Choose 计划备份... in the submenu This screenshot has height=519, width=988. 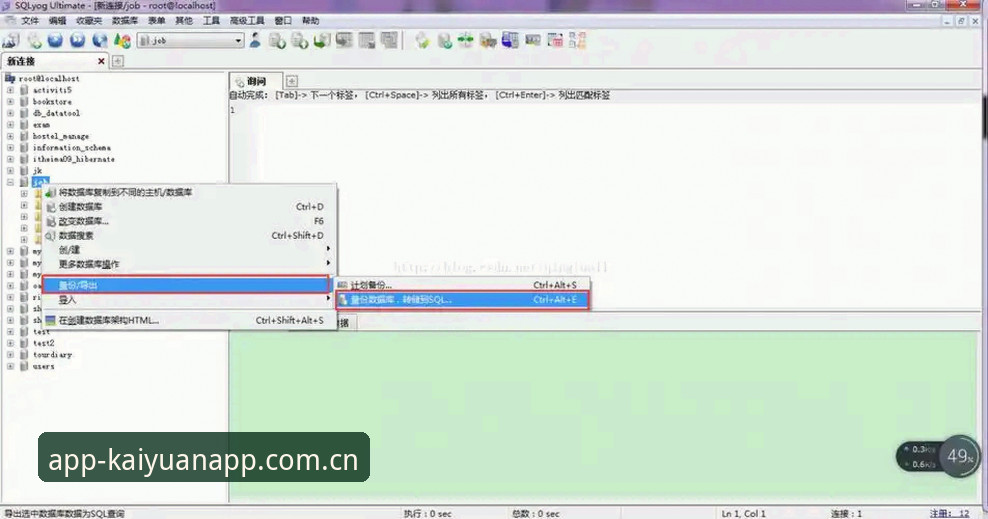click(x=462, y=285)
